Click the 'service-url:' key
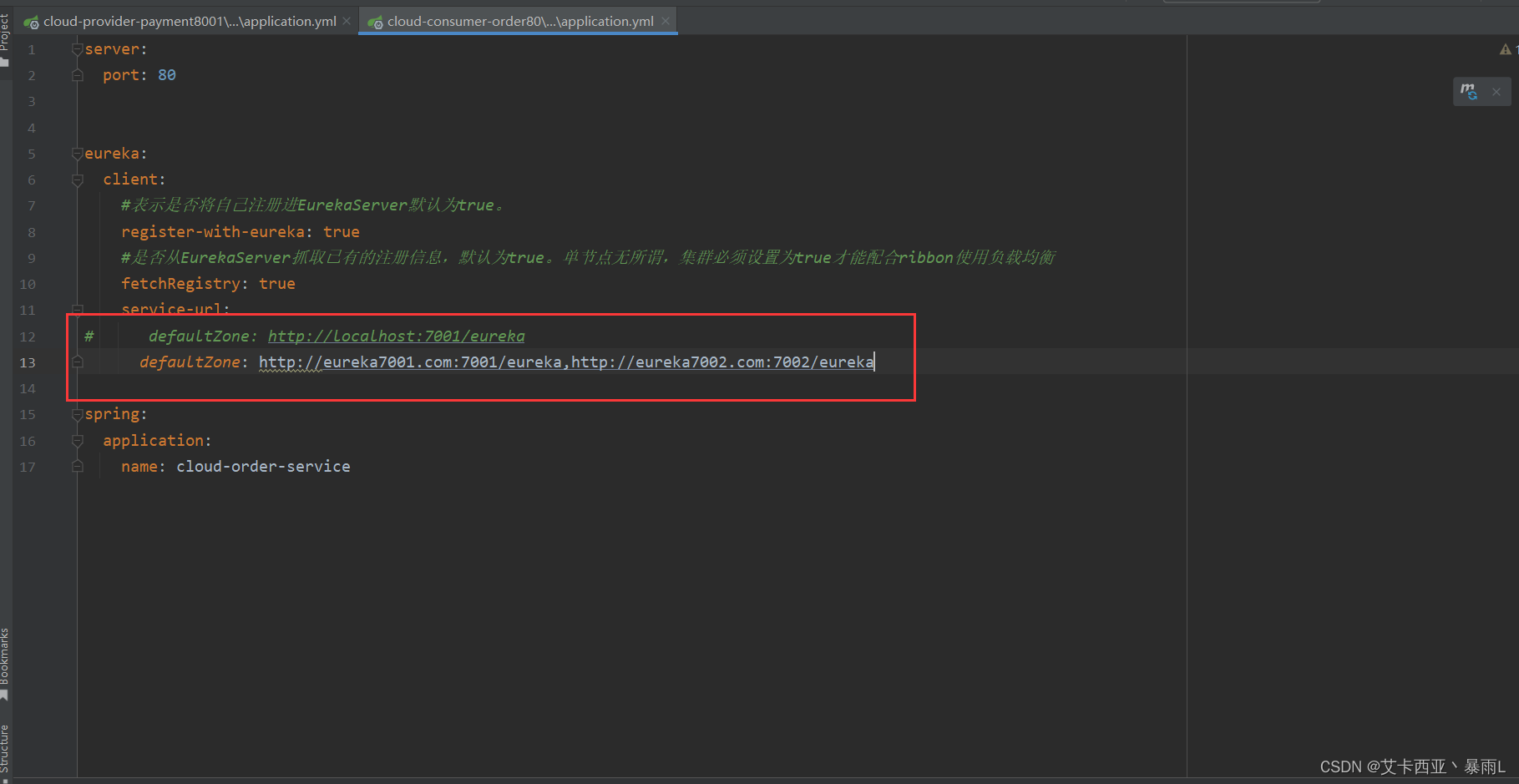The image size is (1519, 784). click(x=175, y=309)
